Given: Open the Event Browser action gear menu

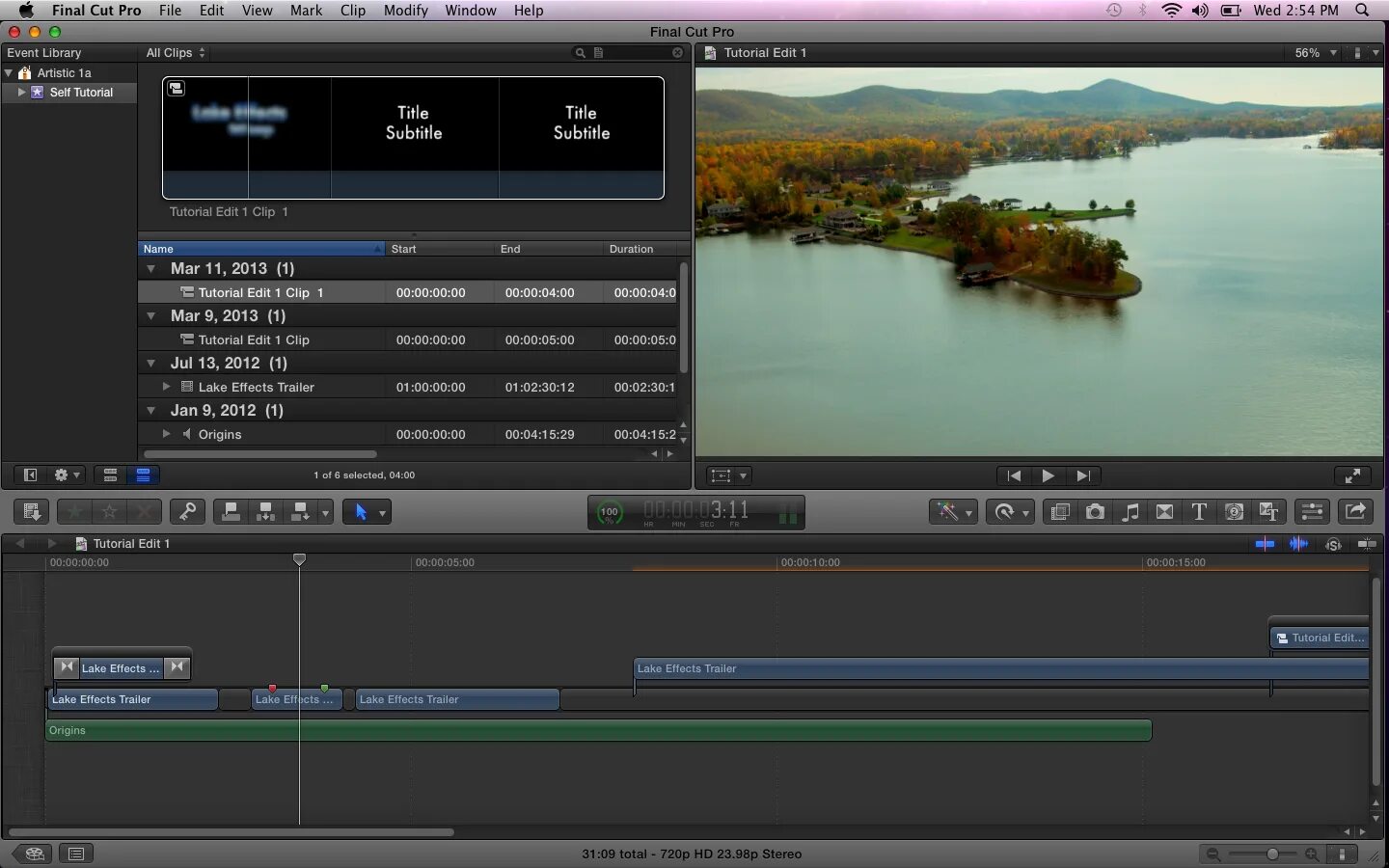Looking at the screenshot, I should coord(67,475).
